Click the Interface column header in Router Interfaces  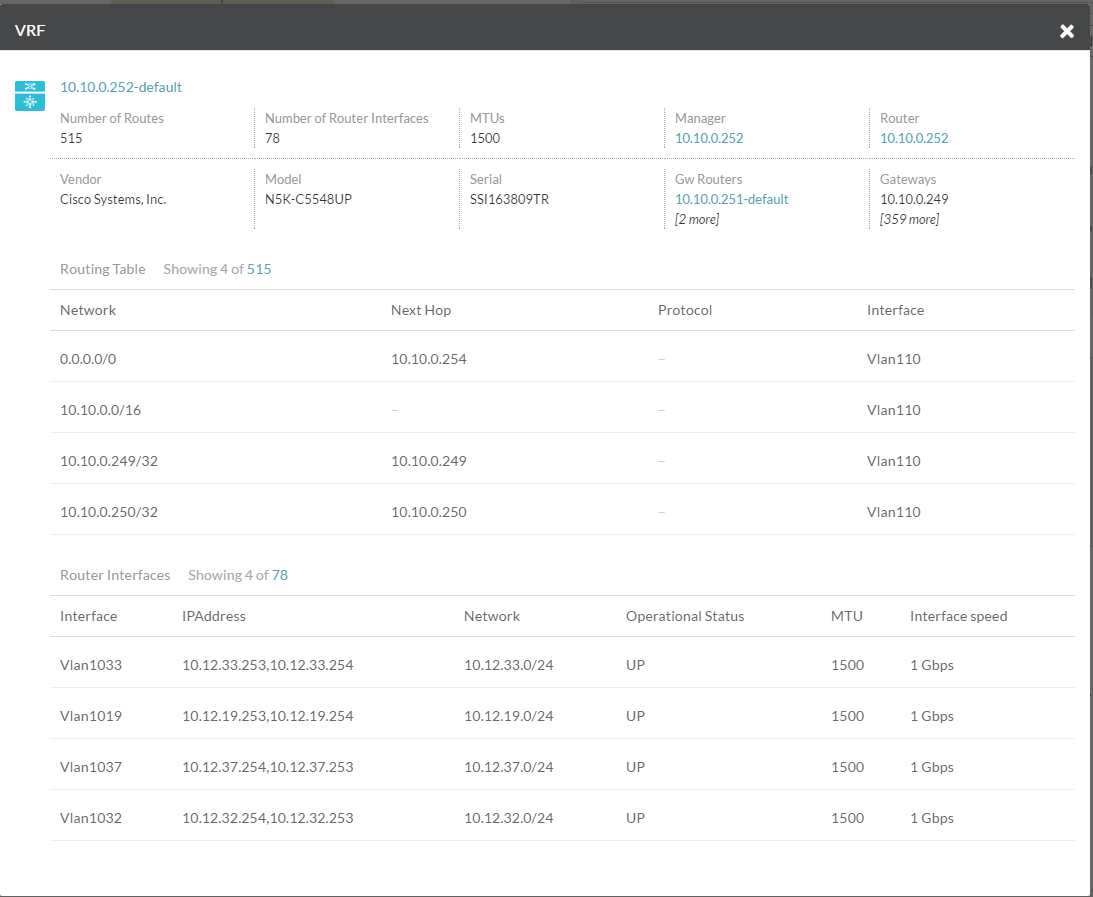[x=89, y=616]
